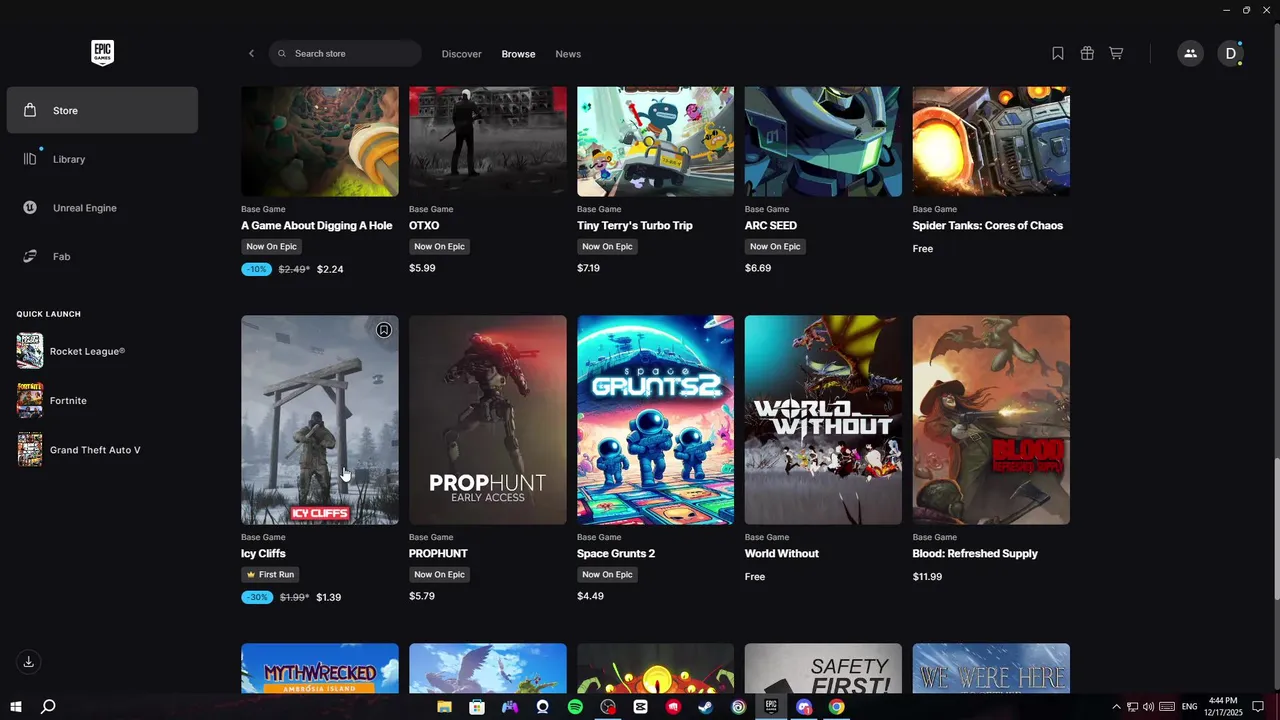Switch to the Browse tab
The width and height of the screenshot is (1280, 720).
518,54
